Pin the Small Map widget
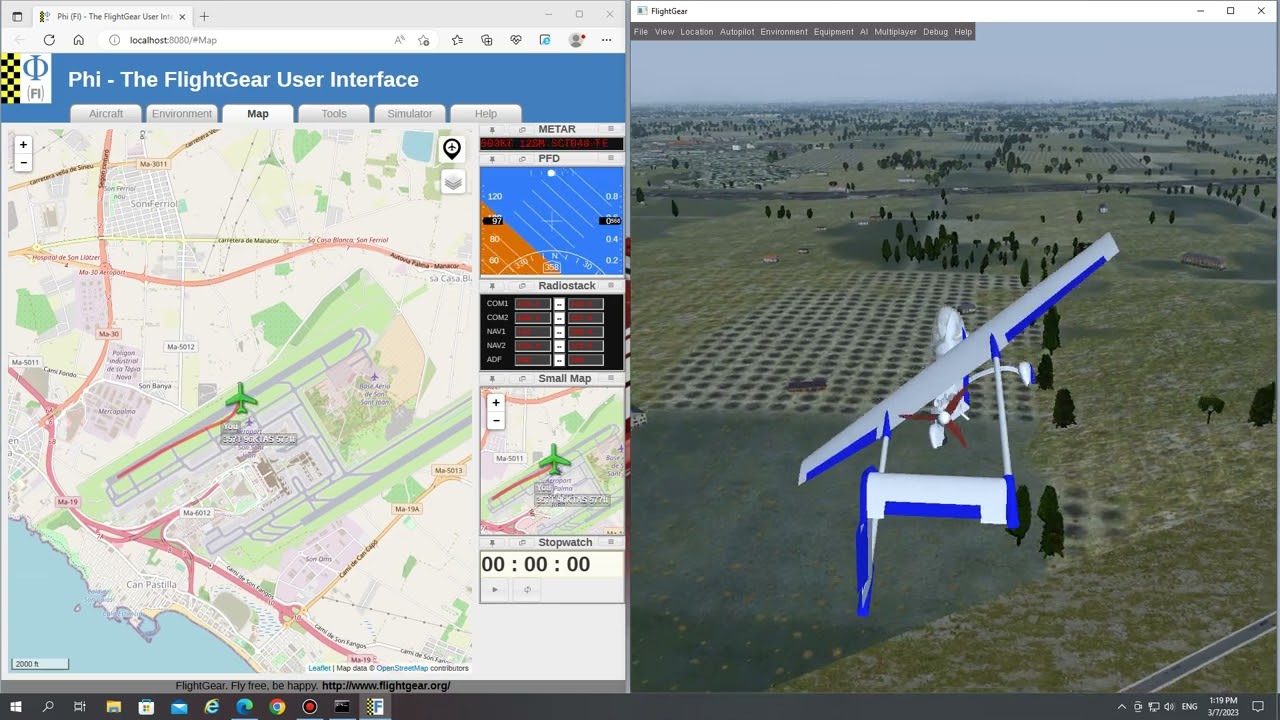This screenshot has width=1280, height=720. (x=492, y=379)
